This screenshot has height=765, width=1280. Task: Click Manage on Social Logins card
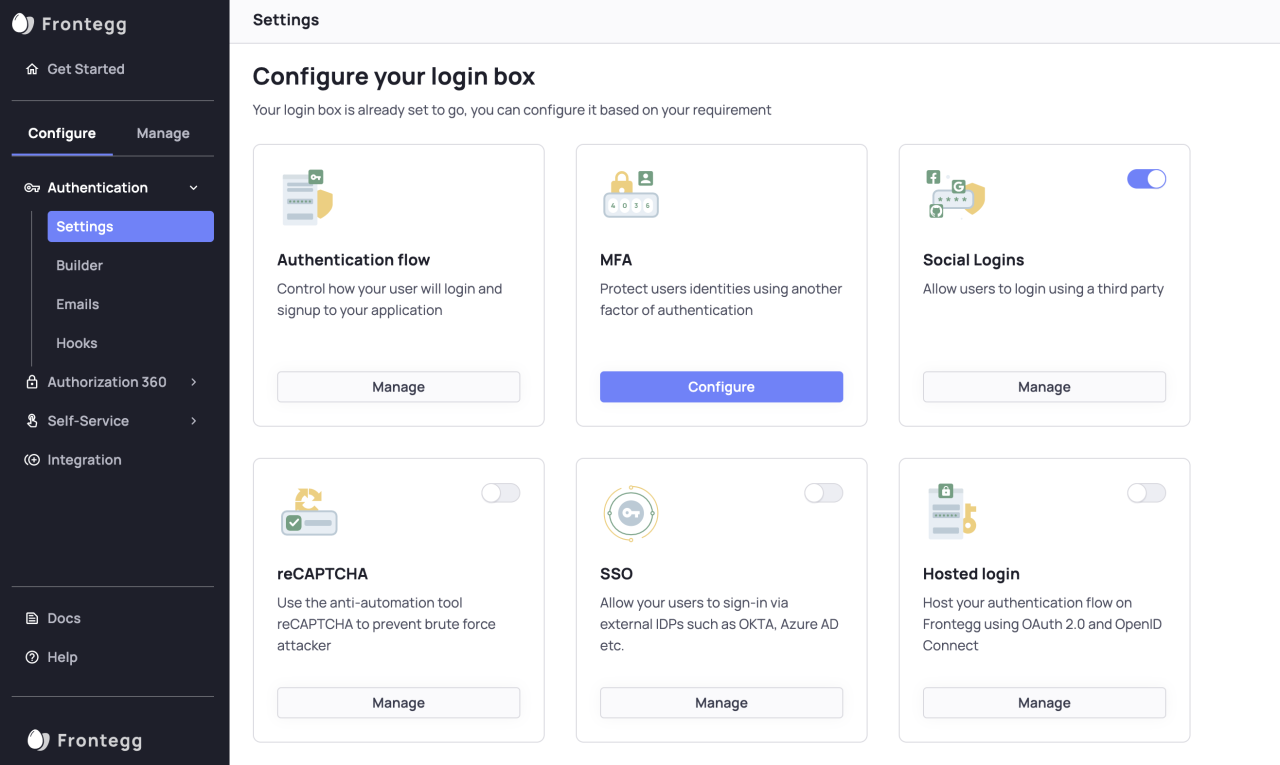[1044, 387]
